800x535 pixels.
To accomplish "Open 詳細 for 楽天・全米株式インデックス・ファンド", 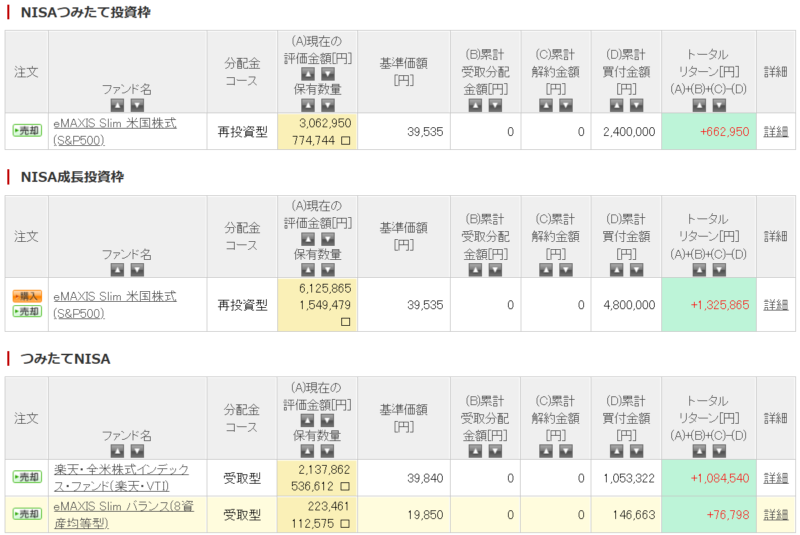I will coord(776,478).
